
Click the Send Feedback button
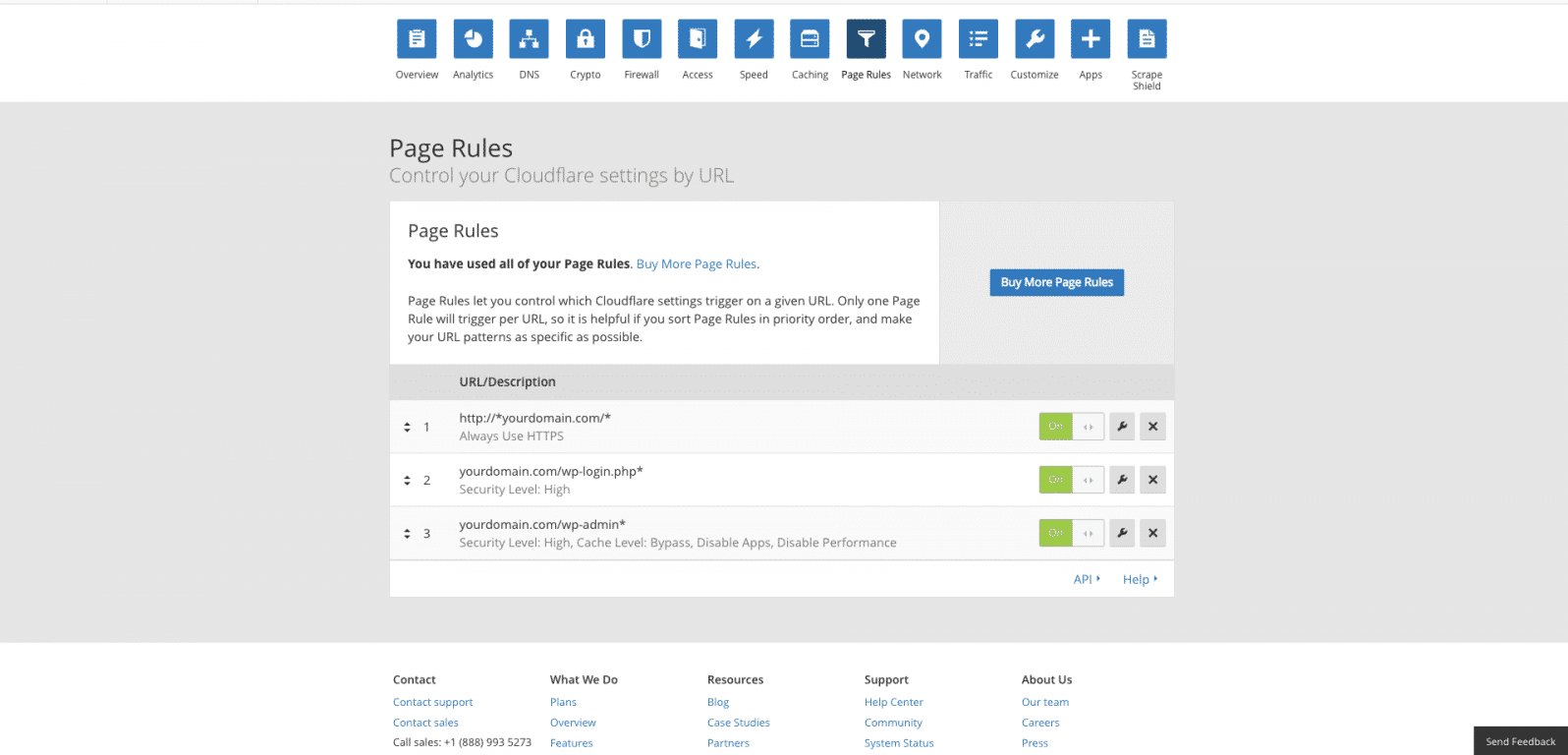(1520, 741)
